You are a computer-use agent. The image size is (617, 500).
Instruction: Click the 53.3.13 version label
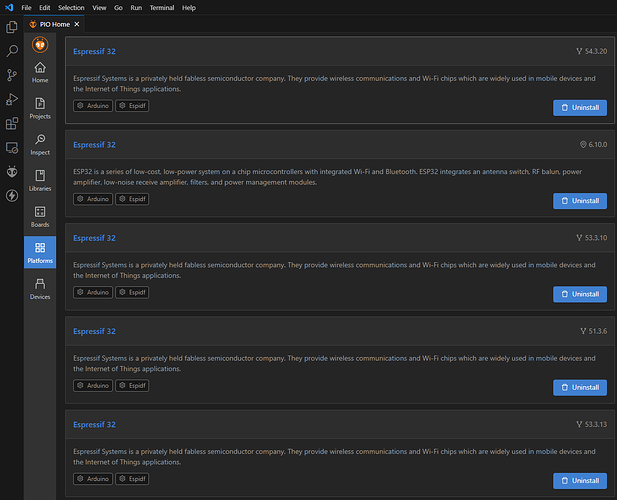[x=592, y=424]
